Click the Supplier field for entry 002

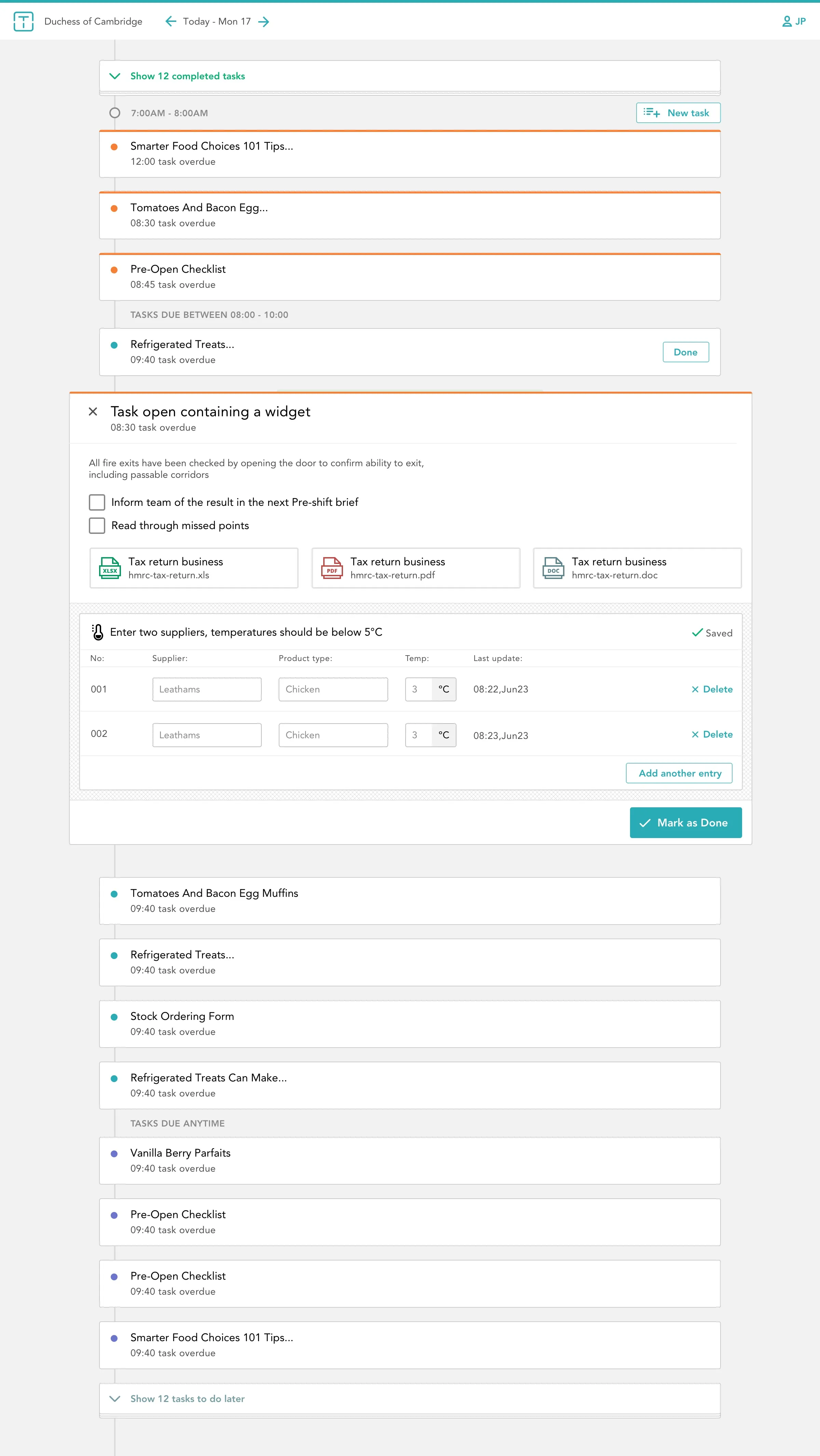coord(207,735)
